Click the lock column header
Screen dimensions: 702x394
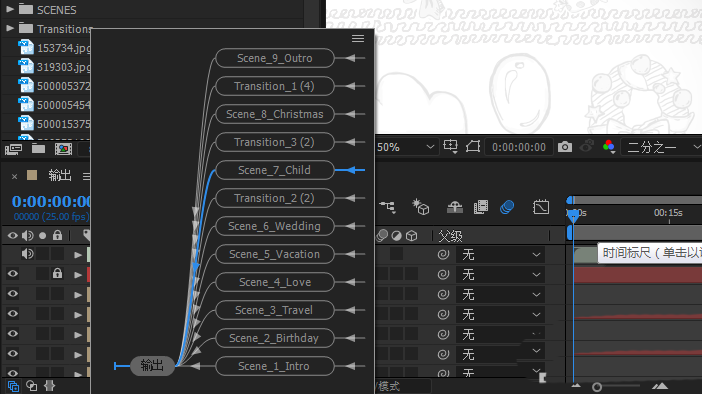coord(57,235)
